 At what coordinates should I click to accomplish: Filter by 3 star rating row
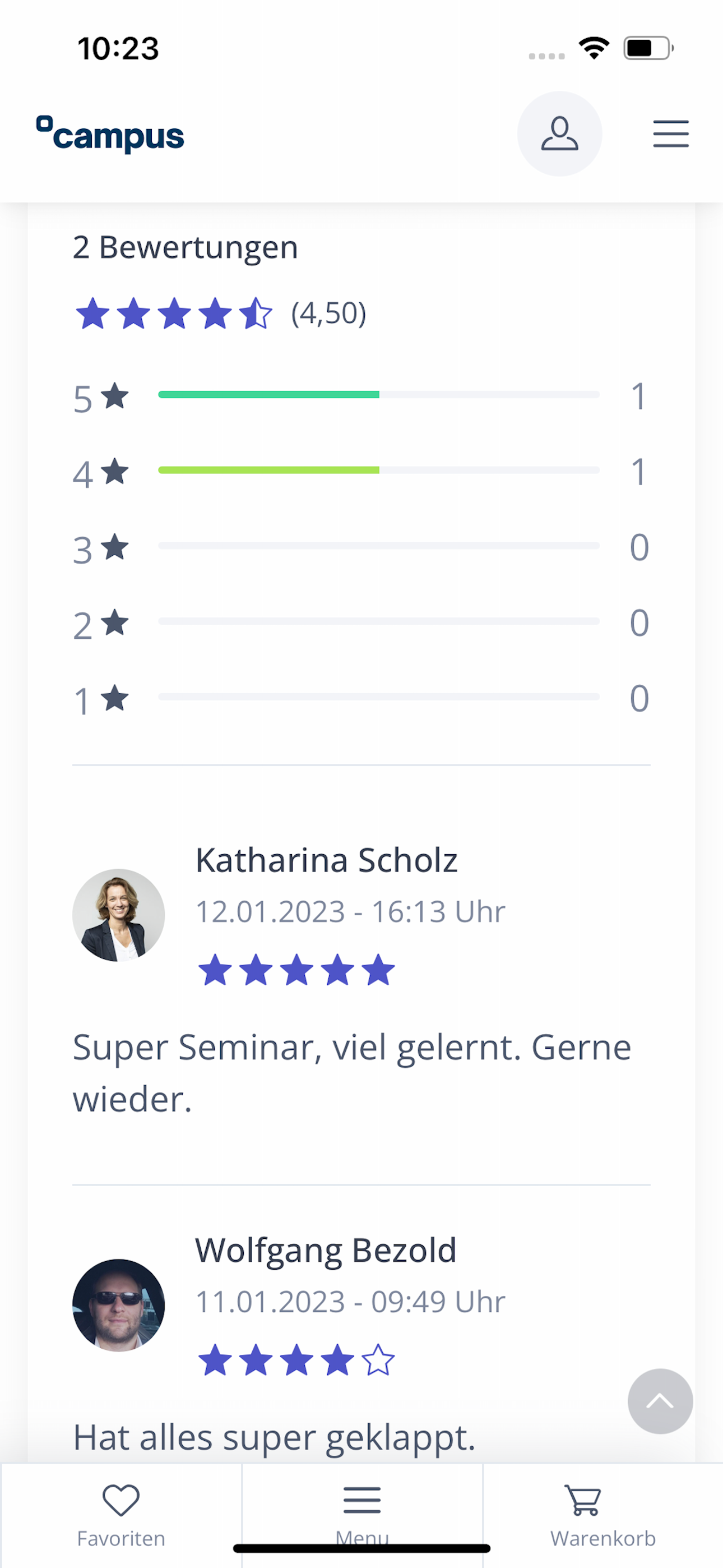pos(361,547)
